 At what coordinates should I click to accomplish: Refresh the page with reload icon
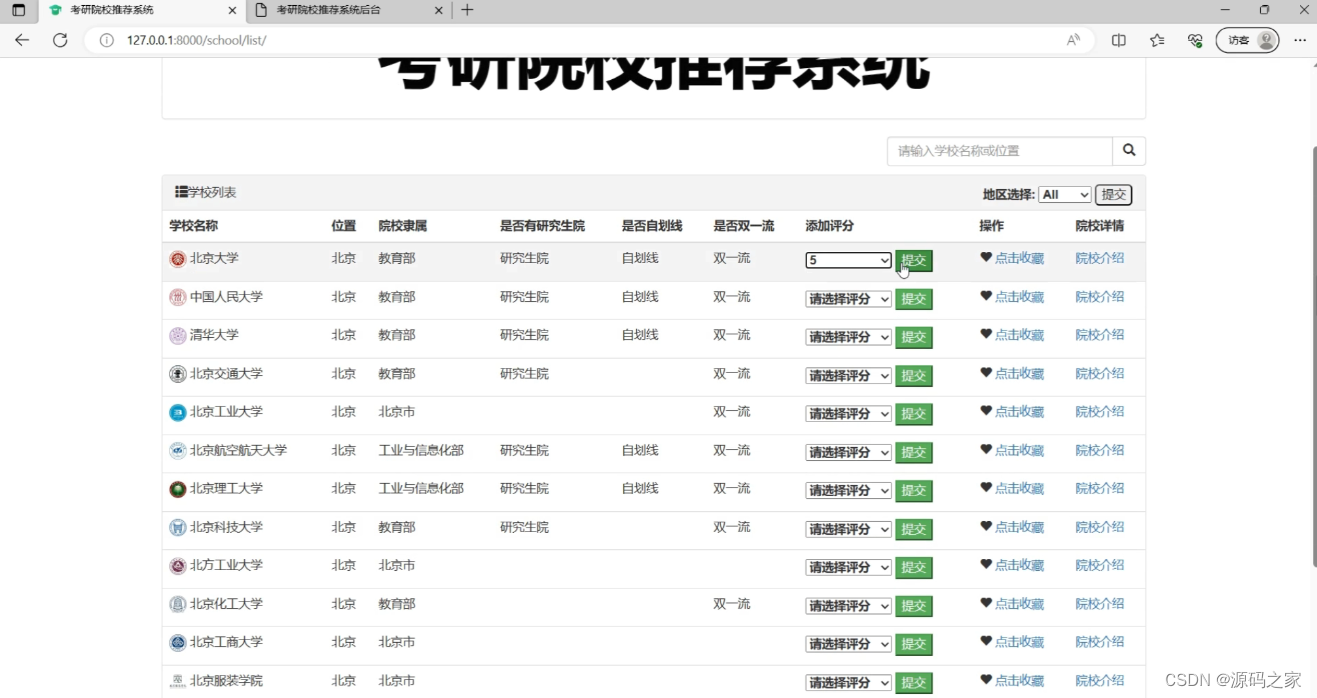(x=60, y=40)
